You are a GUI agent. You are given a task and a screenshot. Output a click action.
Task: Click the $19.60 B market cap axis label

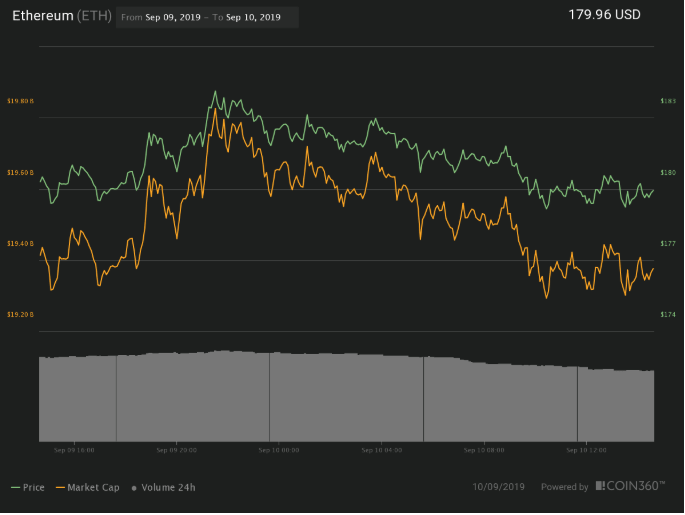(20, 173)
